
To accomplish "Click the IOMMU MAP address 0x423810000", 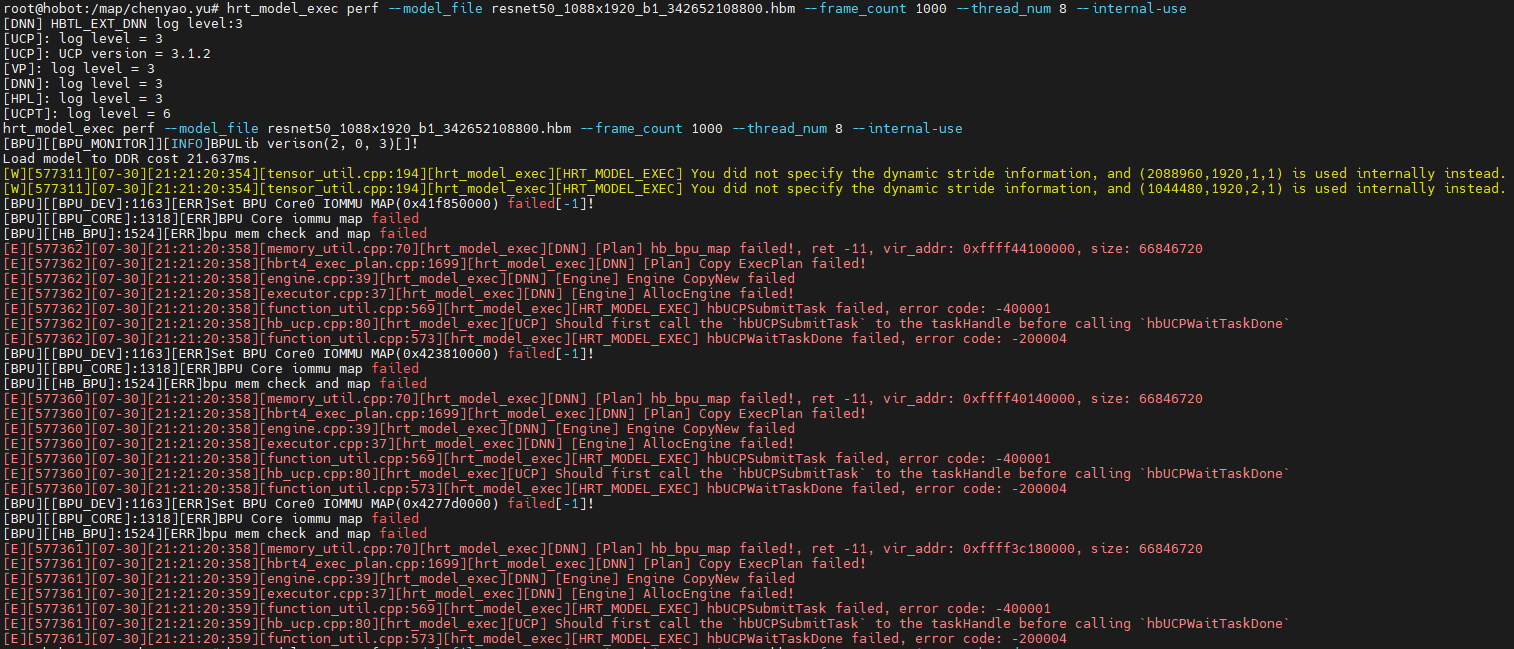I will coord(447,353).
